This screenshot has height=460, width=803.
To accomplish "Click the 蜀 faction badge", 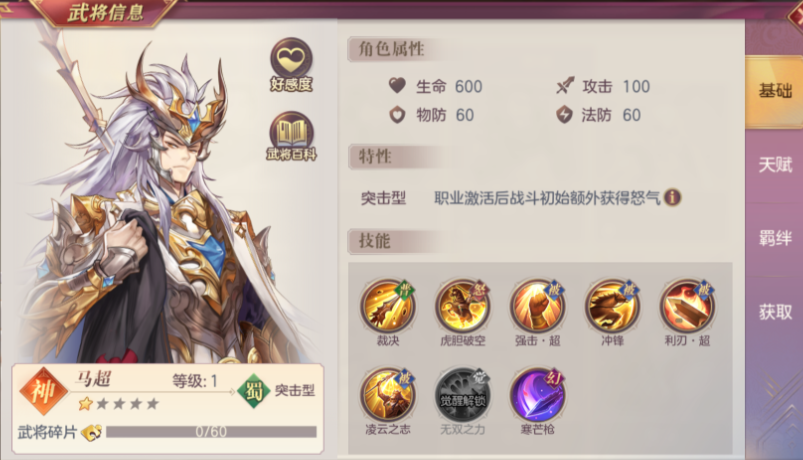I will [253, 391].
